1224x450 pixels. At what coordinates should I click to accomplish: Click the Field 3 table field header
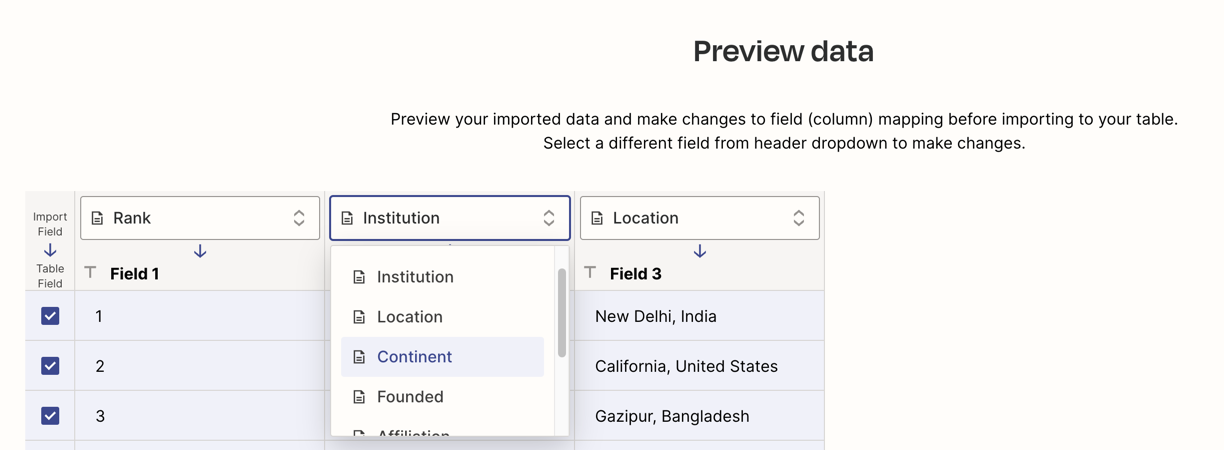point(635,274)
